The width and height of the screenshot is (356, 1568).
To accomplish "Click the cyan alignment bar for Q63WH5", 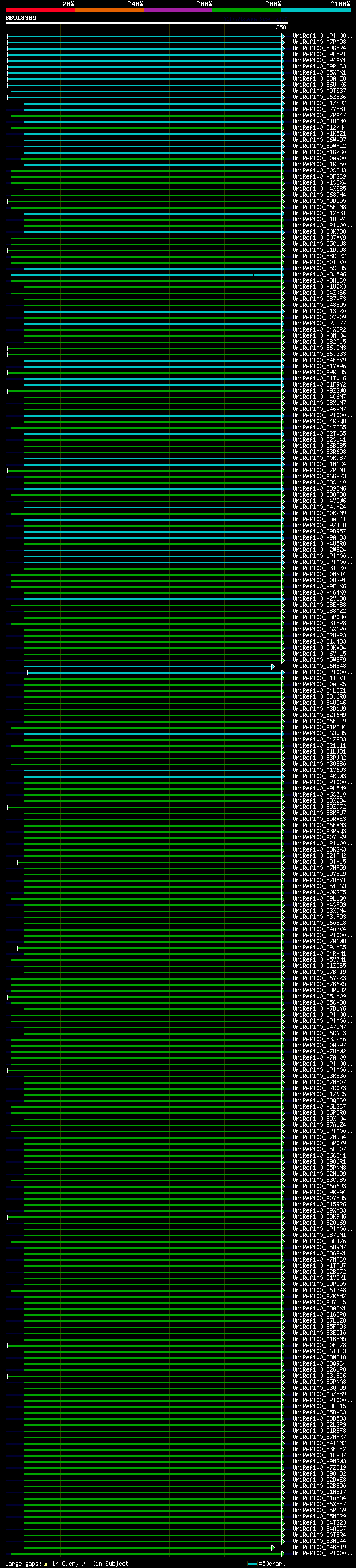I will (x=154, y=734).
